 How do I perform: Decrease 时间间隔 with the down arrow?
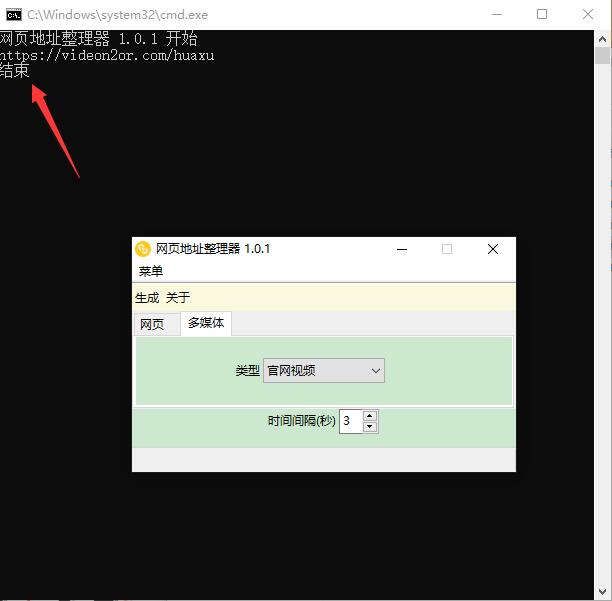[370, 427]
